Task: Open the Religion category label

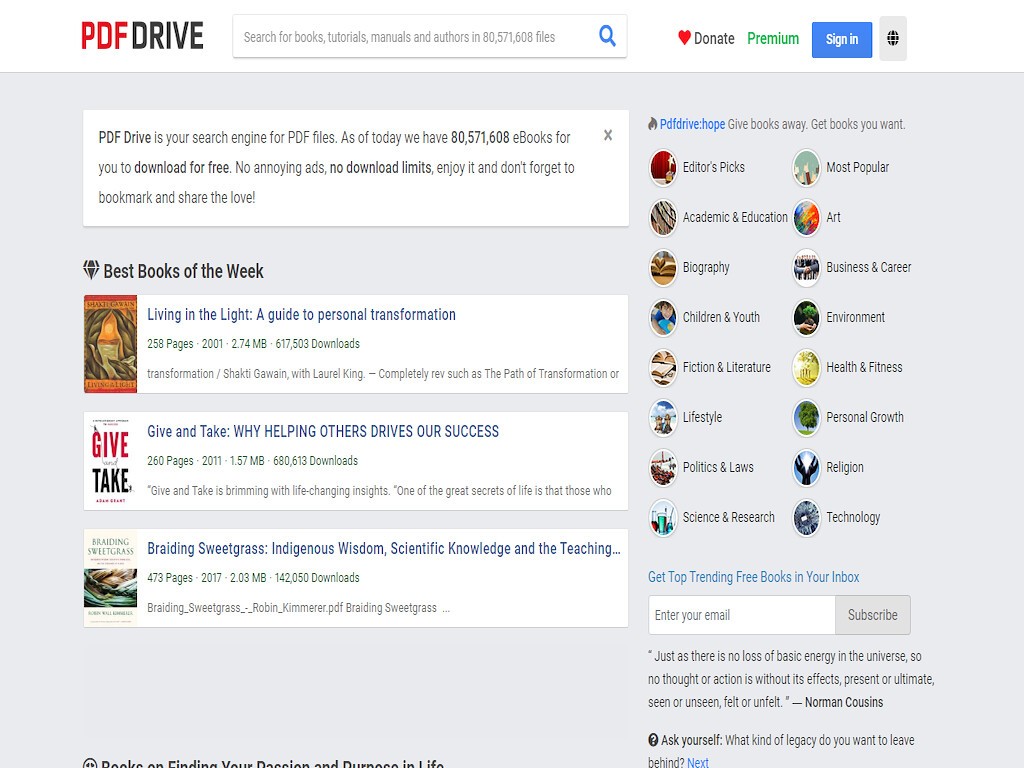Action: (845, 468)
